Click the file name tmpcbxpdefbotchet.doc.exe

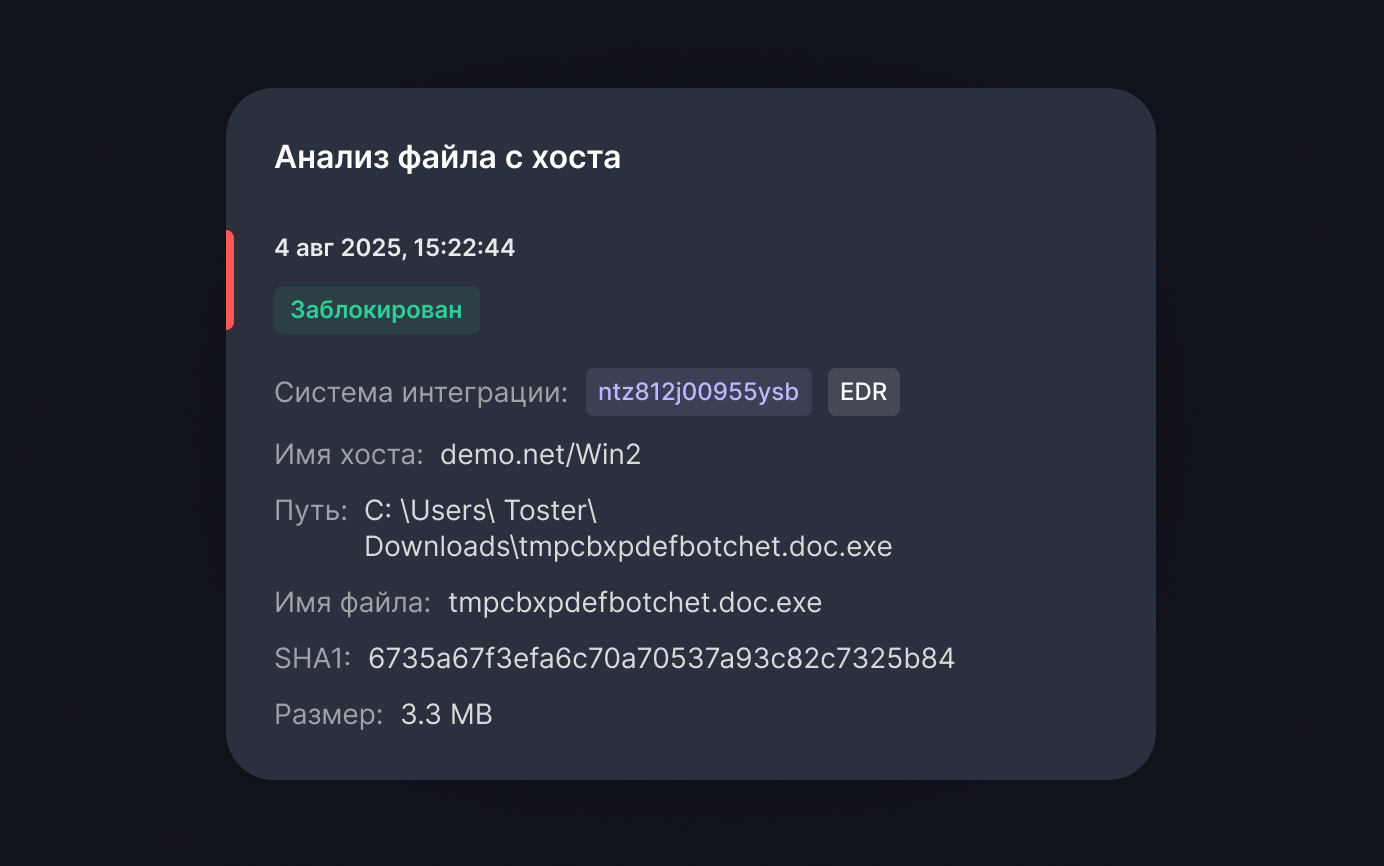(x=635, y=602)
